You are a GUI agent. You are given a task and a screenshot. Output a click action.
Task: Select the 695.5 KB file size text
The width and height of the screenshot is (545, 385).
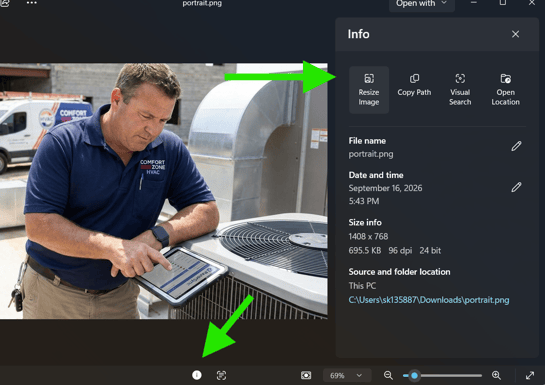click(x=365, y=251)
